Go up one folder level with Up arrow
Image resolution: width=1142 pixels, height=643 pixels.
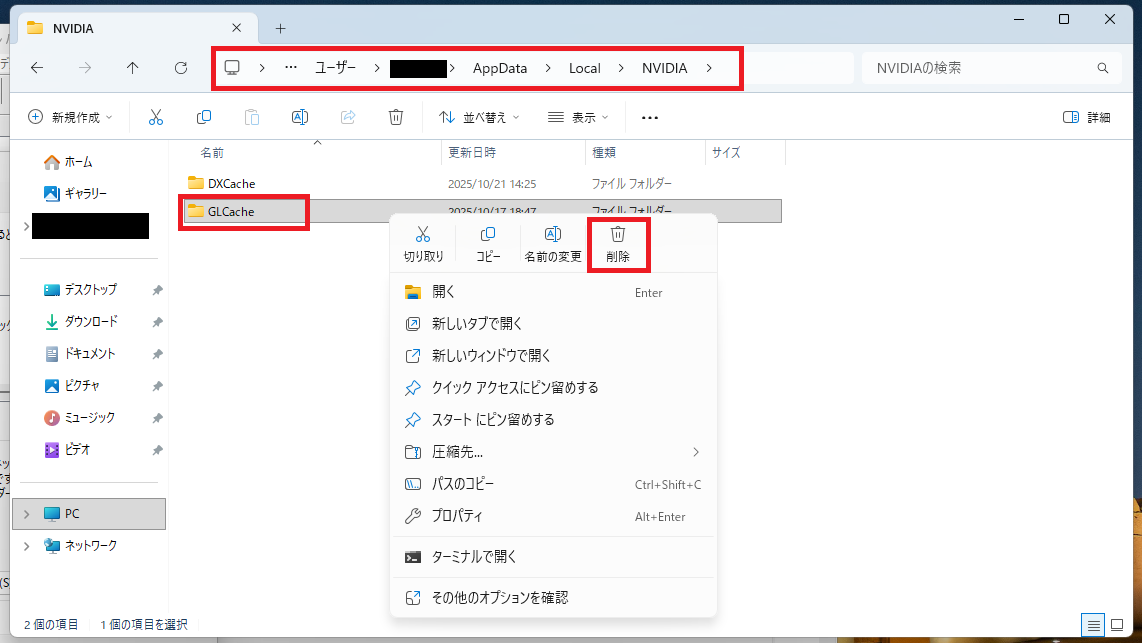click(133, 68)
